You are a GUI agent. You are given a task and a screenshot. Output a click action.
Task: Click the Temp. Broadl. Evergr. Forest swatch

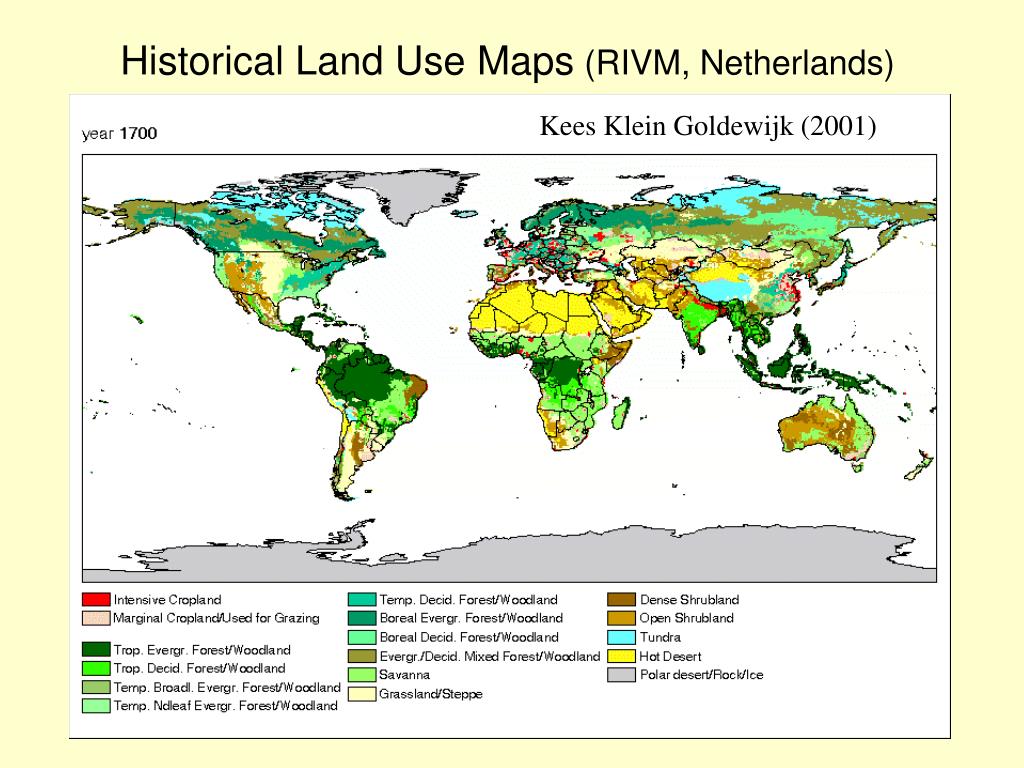[96, 687]
